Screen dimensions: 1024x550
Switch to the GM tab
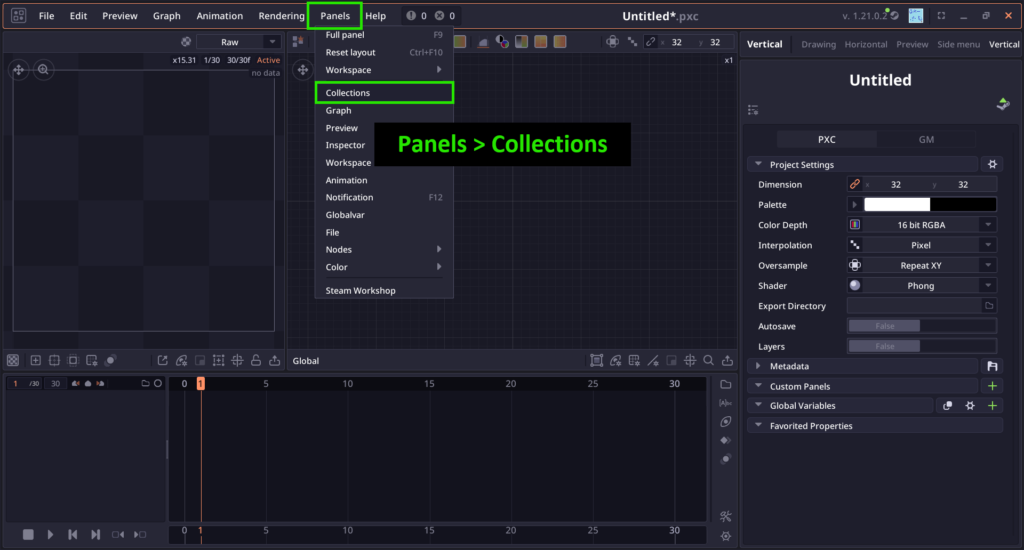(x=926, y=139)
